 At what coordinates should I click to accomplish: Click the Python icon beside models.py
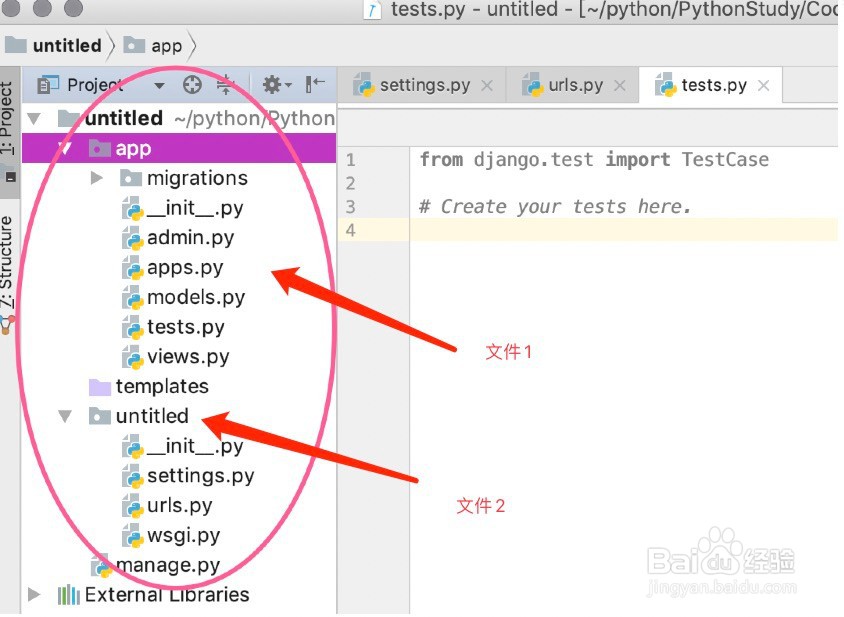tap(133, 298)
